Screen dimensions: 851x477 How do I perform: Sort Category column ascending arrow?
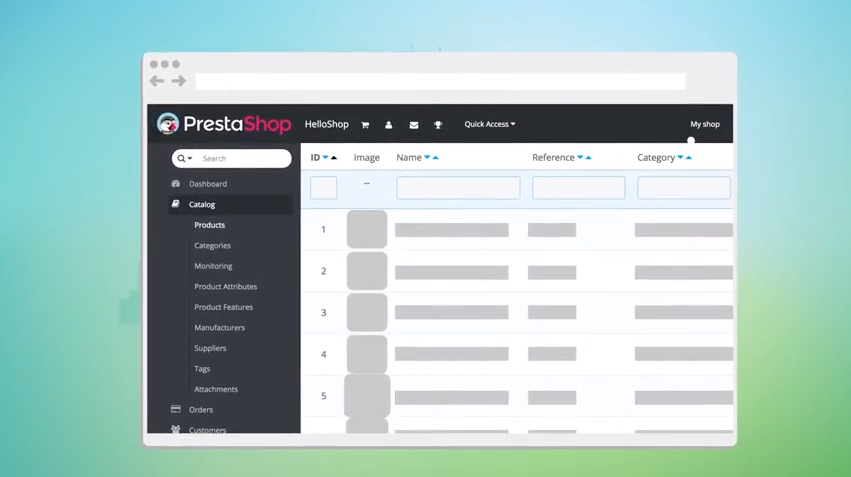pyautogui.click(x=689, y=157)
